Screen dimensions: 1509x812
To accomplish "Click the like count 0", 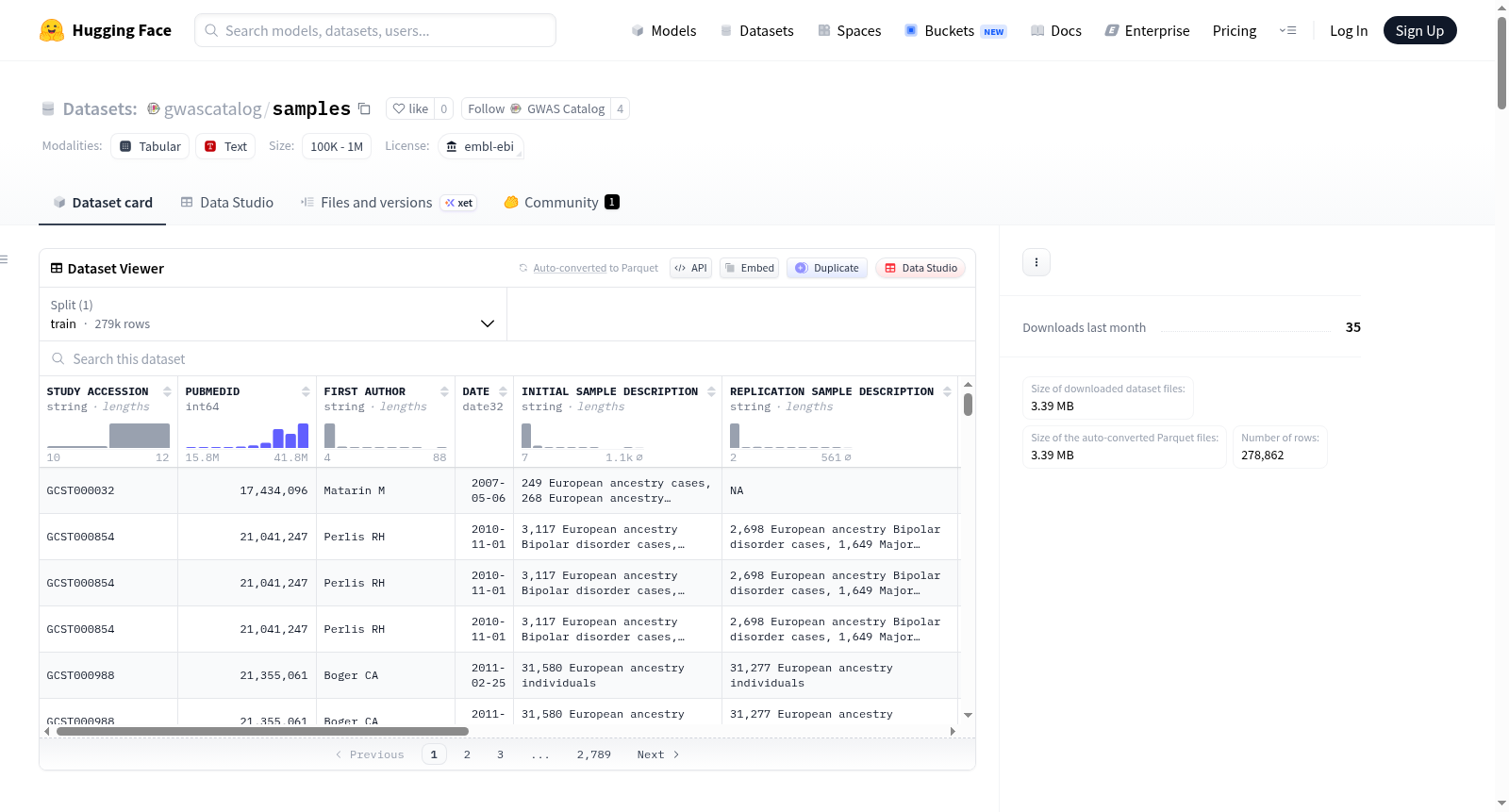I will tap(444, 108).
